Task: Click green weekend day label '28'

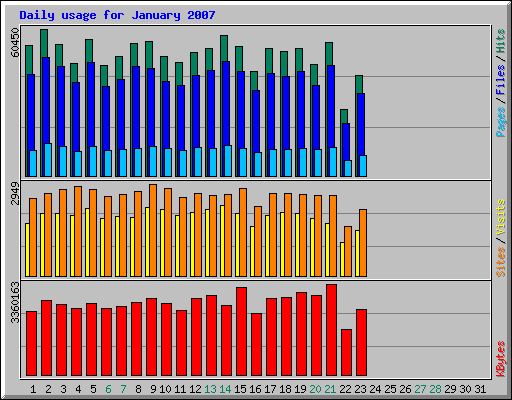Action: coord(435,389)
